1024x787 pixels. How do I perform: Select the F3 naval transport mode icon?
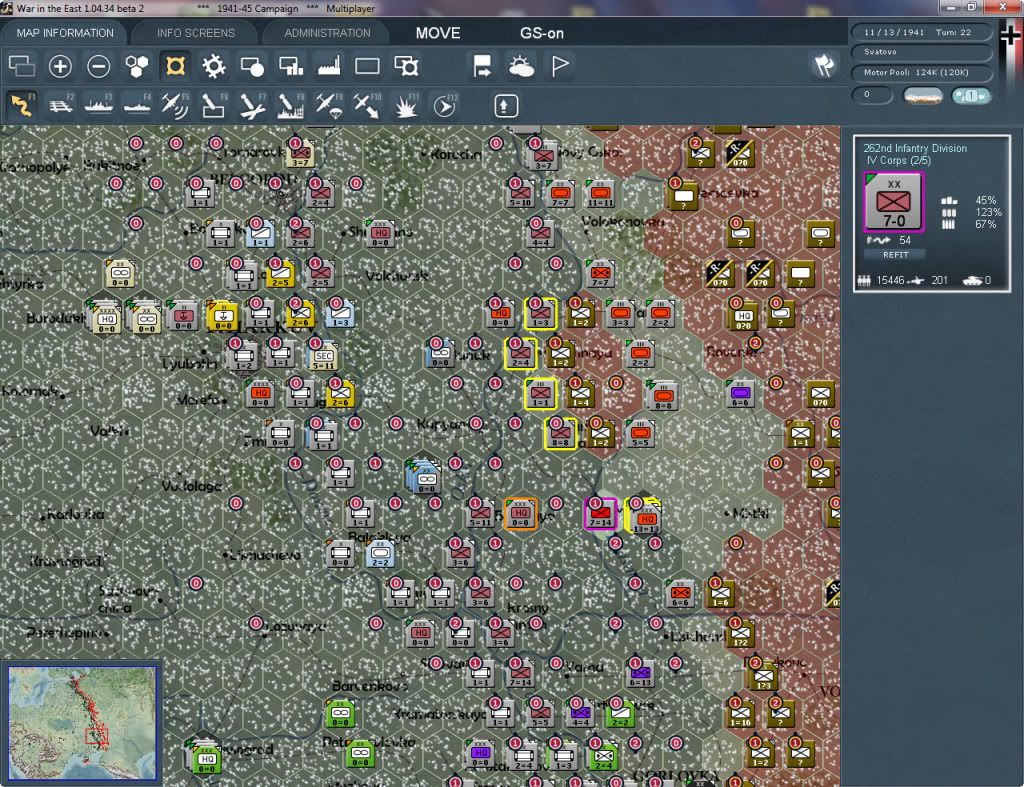click(x=99, y=105)
